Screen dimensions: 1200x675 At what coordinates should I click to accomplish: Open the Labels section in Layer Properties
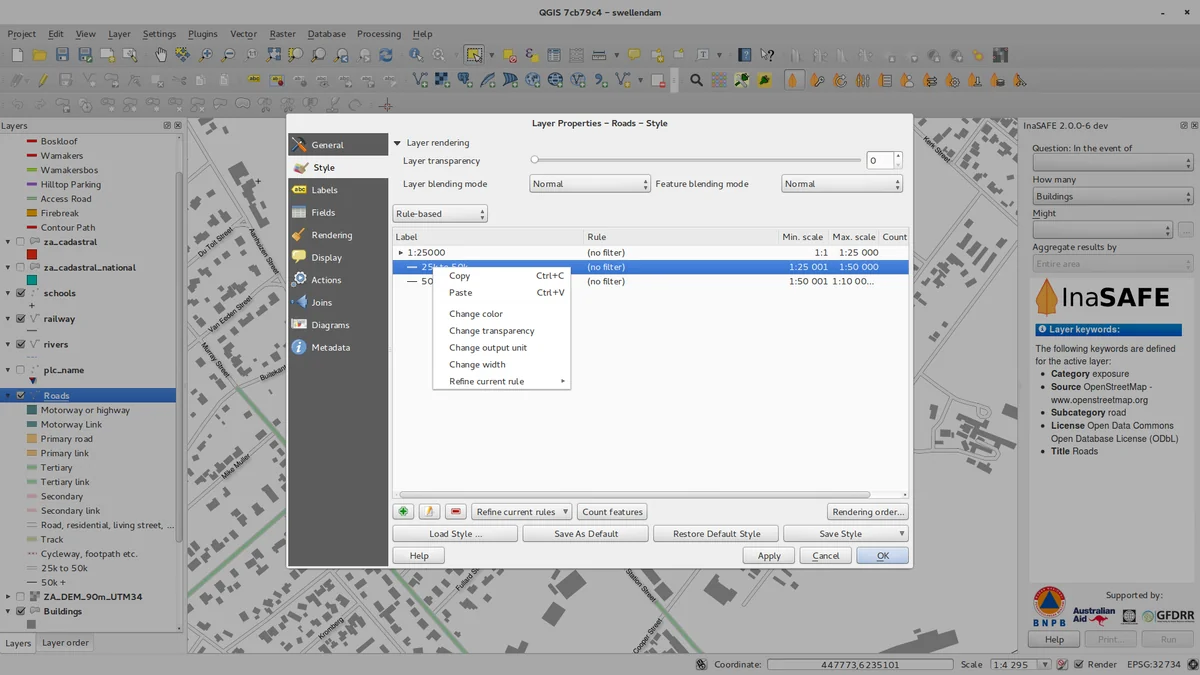[324, 190]
